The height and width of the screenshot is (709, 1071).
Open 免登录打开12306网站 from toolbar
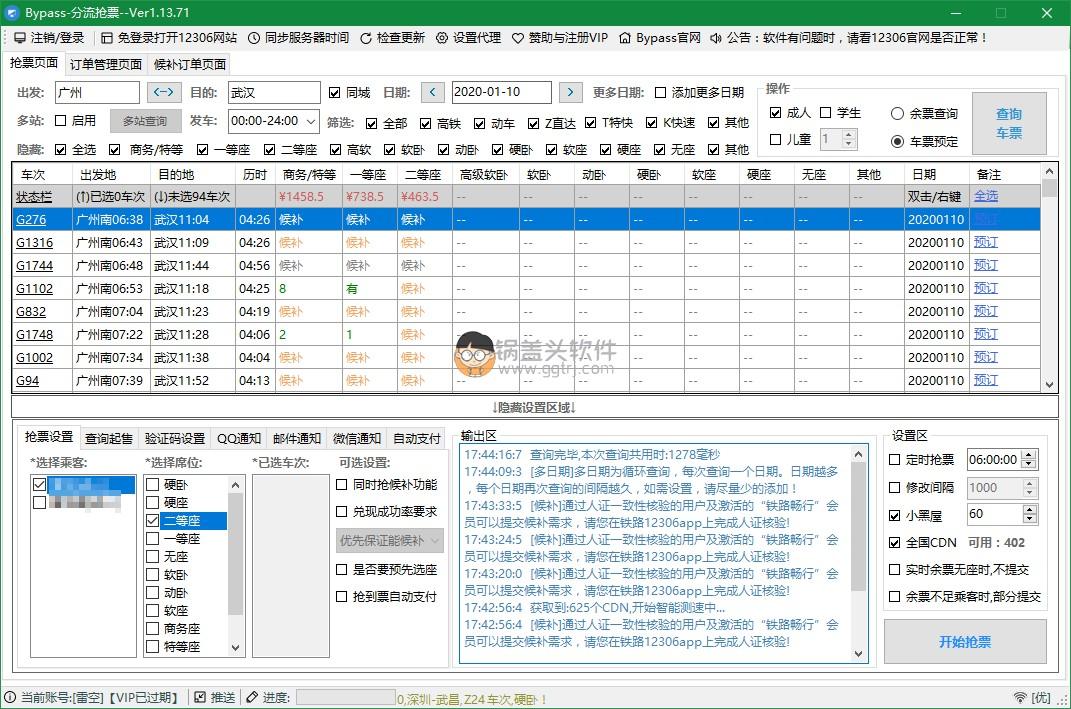pos(169,38)
